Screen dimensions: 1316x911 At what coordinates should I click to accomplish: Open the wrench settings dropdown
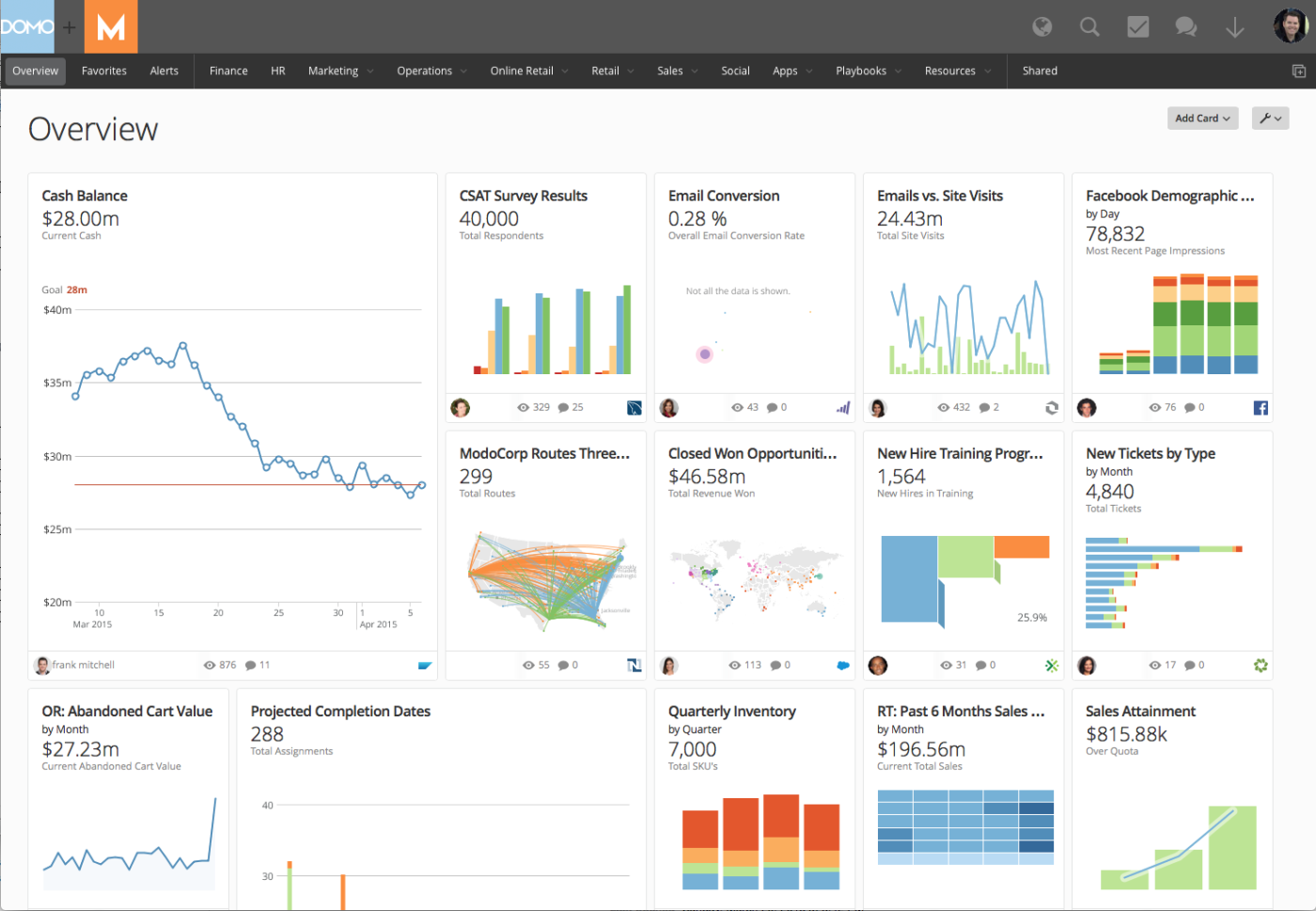1270,118
